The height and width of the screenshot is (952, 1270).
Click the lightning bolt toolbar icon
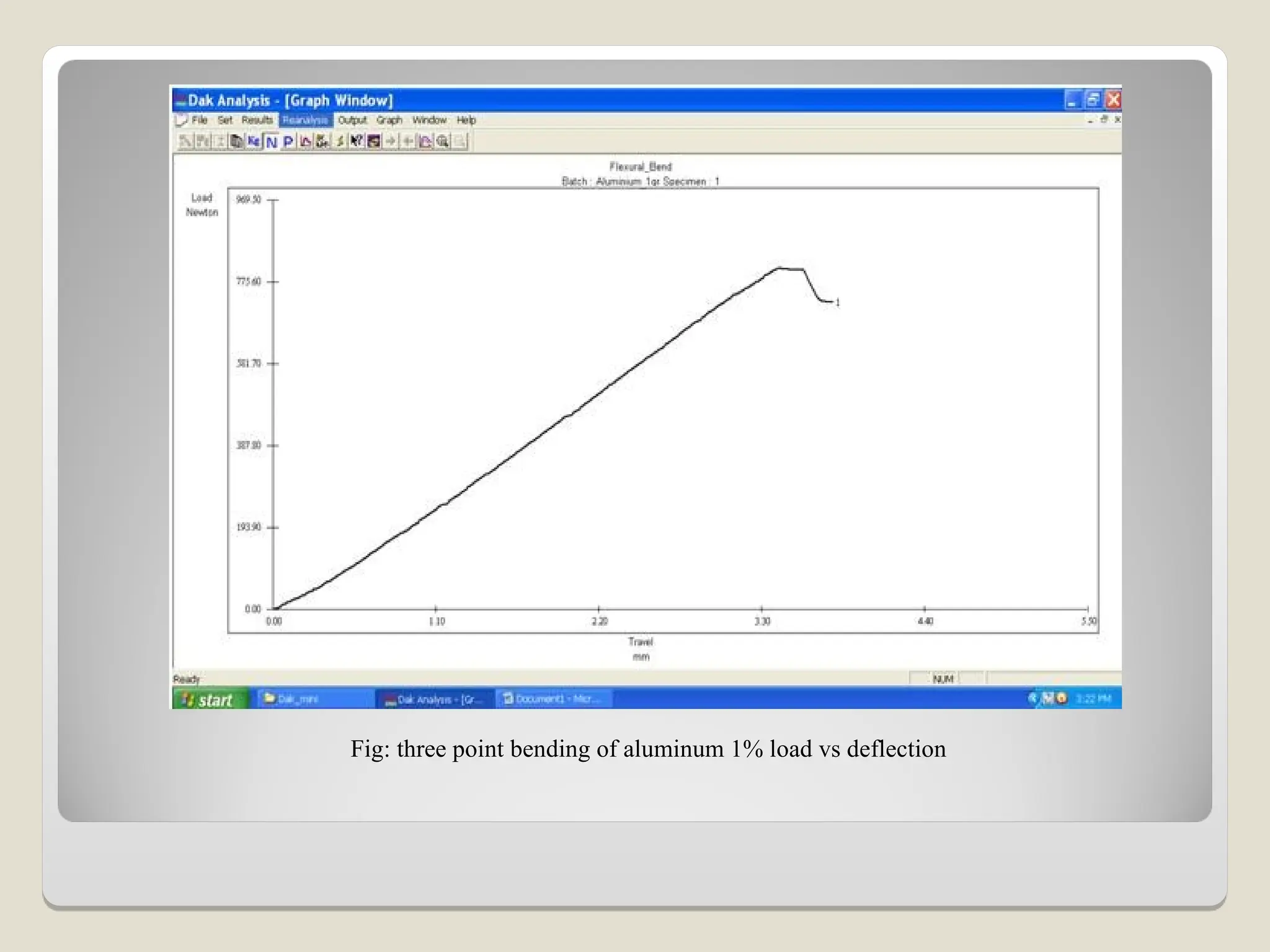[x=340, y=141]
